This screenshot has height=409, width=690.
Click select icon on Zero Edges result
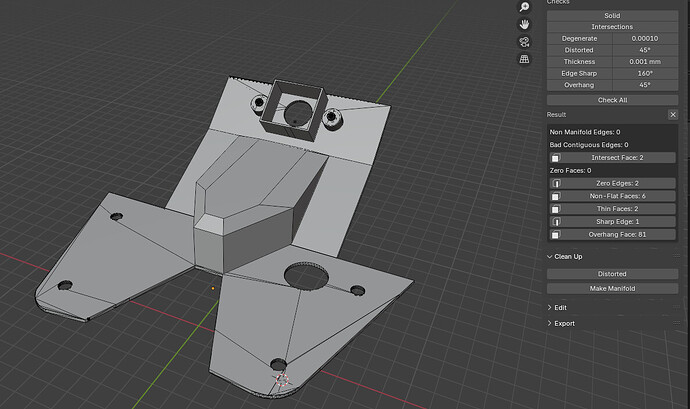pos(556,183)
